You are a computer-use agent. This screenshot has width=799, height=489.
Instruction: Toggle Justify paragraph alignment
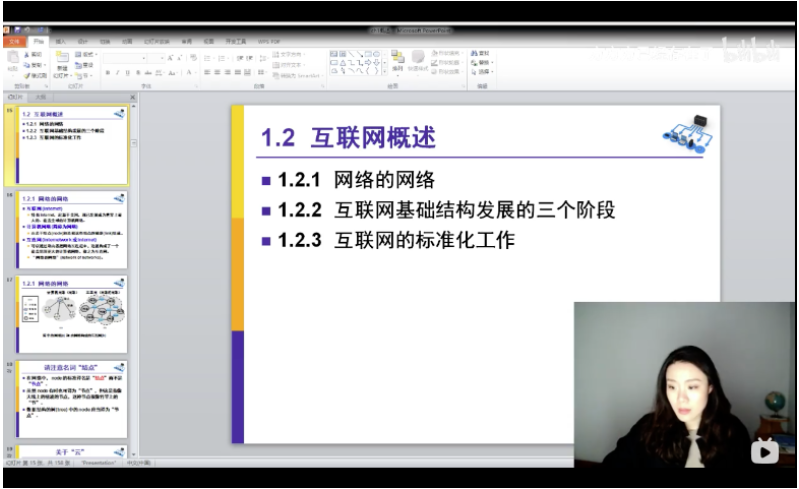(237, 72)
